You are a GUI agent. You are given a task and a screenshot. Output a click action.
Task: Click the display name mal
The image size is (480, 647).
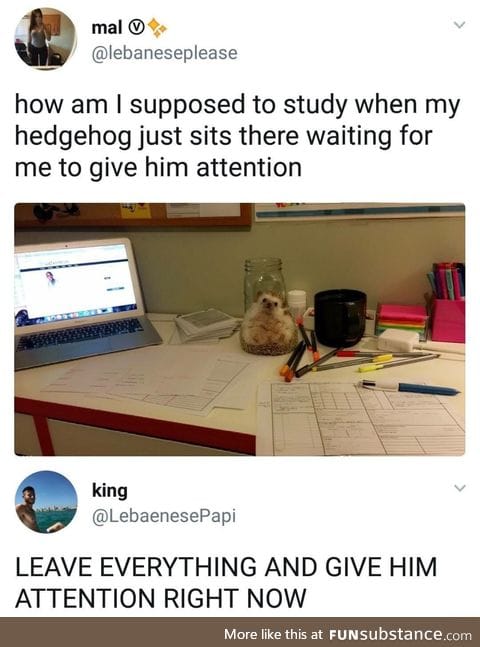click(107, 28)
